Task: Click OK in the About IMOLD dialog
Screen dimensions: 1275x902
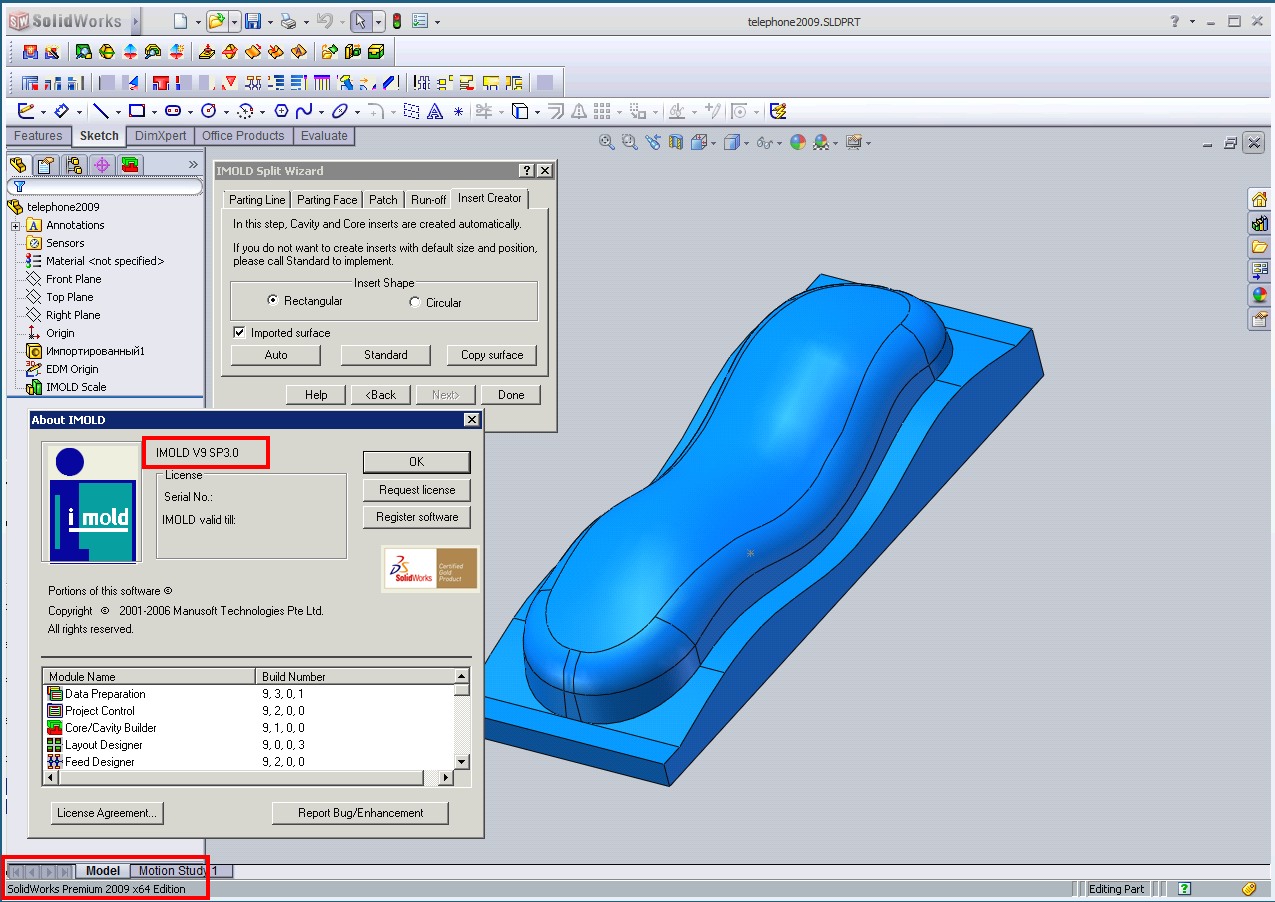Action: pos(416,462)
